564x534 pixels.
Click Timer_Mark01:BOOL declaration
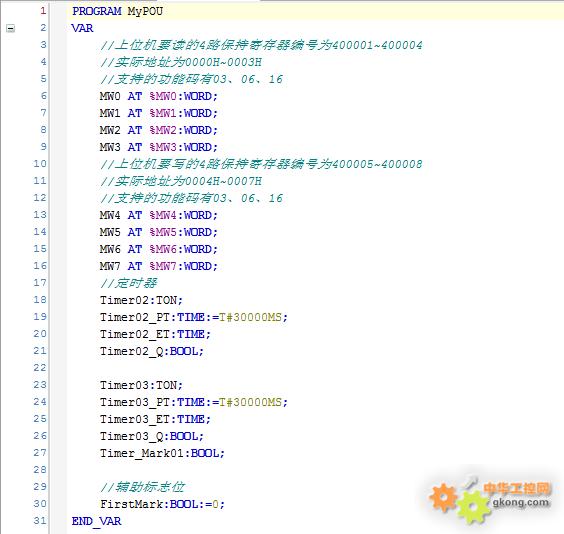point(162,453)
